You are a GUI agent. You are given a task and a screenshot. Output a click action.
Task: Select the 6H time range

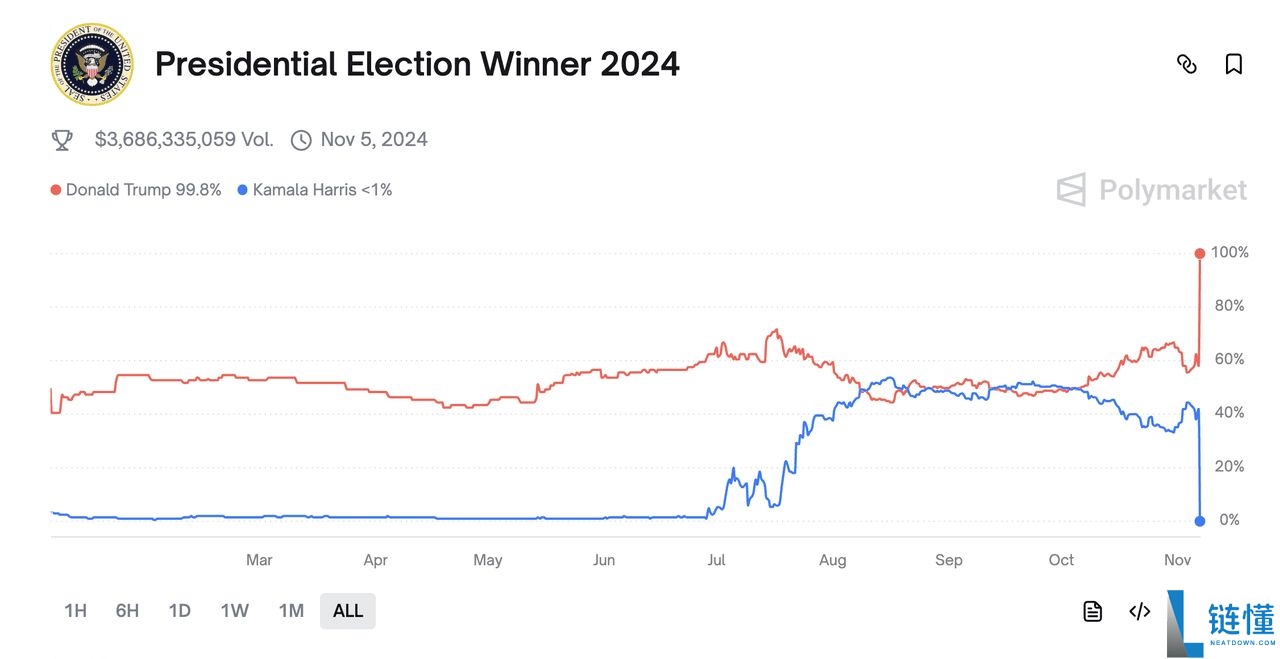(x=127, y=611)
